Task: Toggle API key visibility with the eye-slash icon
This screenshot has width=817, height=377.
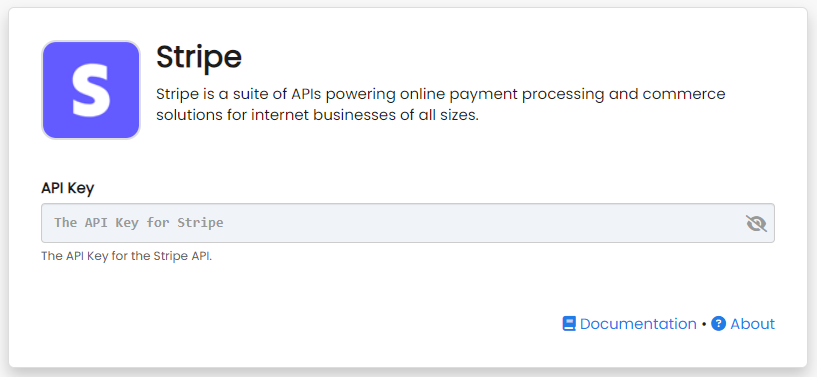Action: 756,223
